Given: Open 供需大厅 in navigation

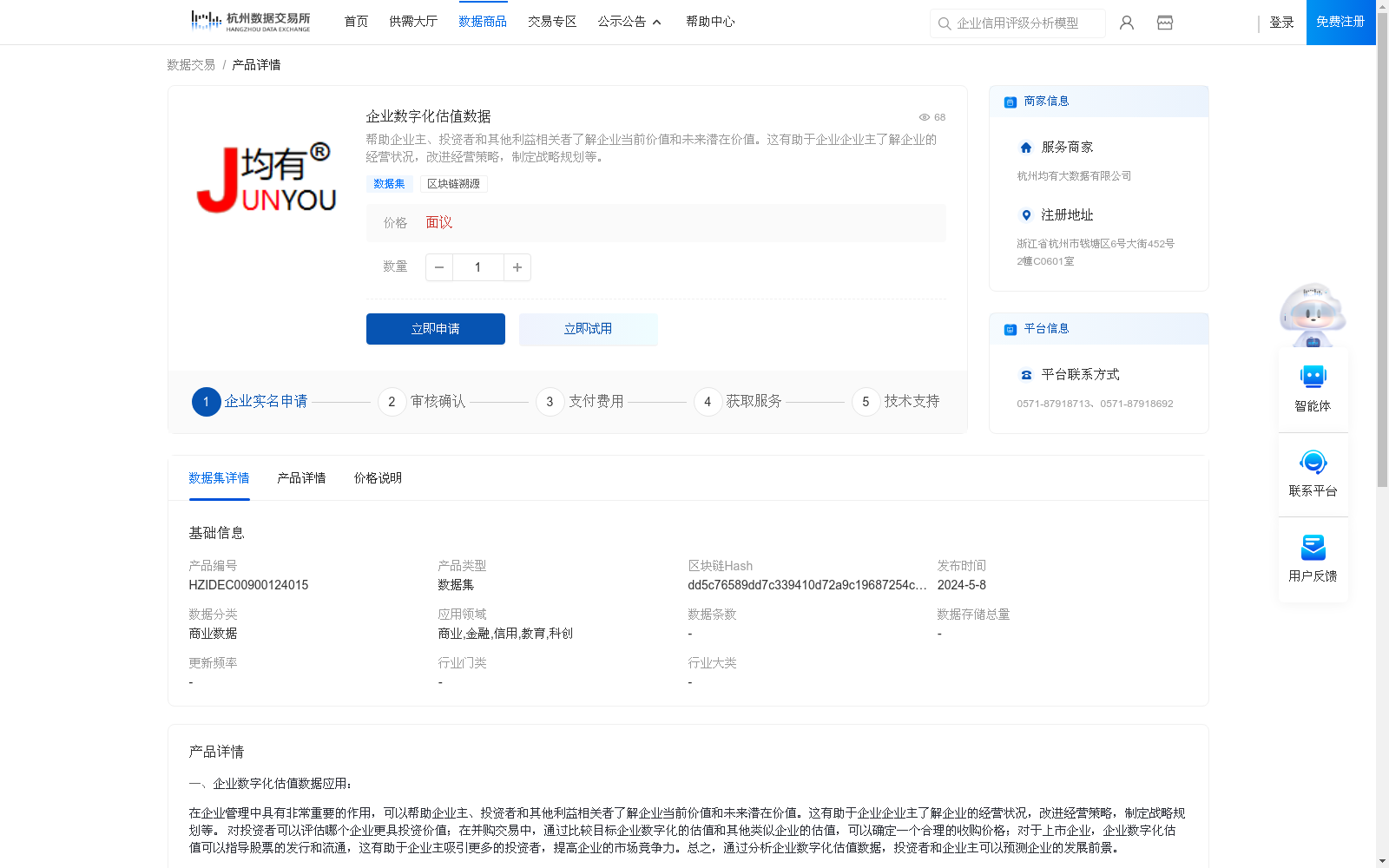Looking at the screenshot, I should (413, 22).
